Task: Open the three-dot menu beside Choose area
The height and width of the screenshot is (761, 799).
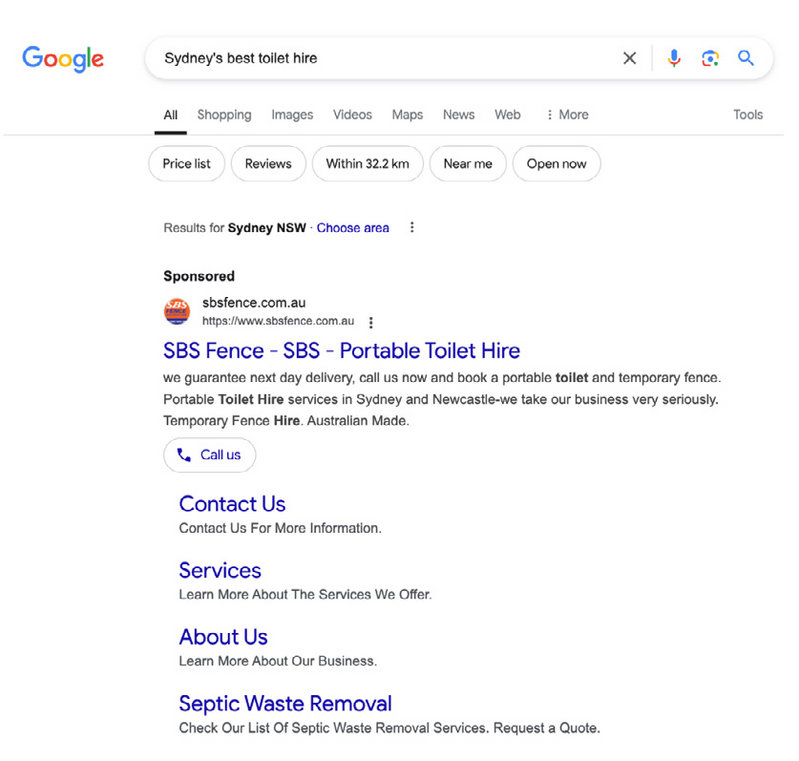Action: click(412, 227)
